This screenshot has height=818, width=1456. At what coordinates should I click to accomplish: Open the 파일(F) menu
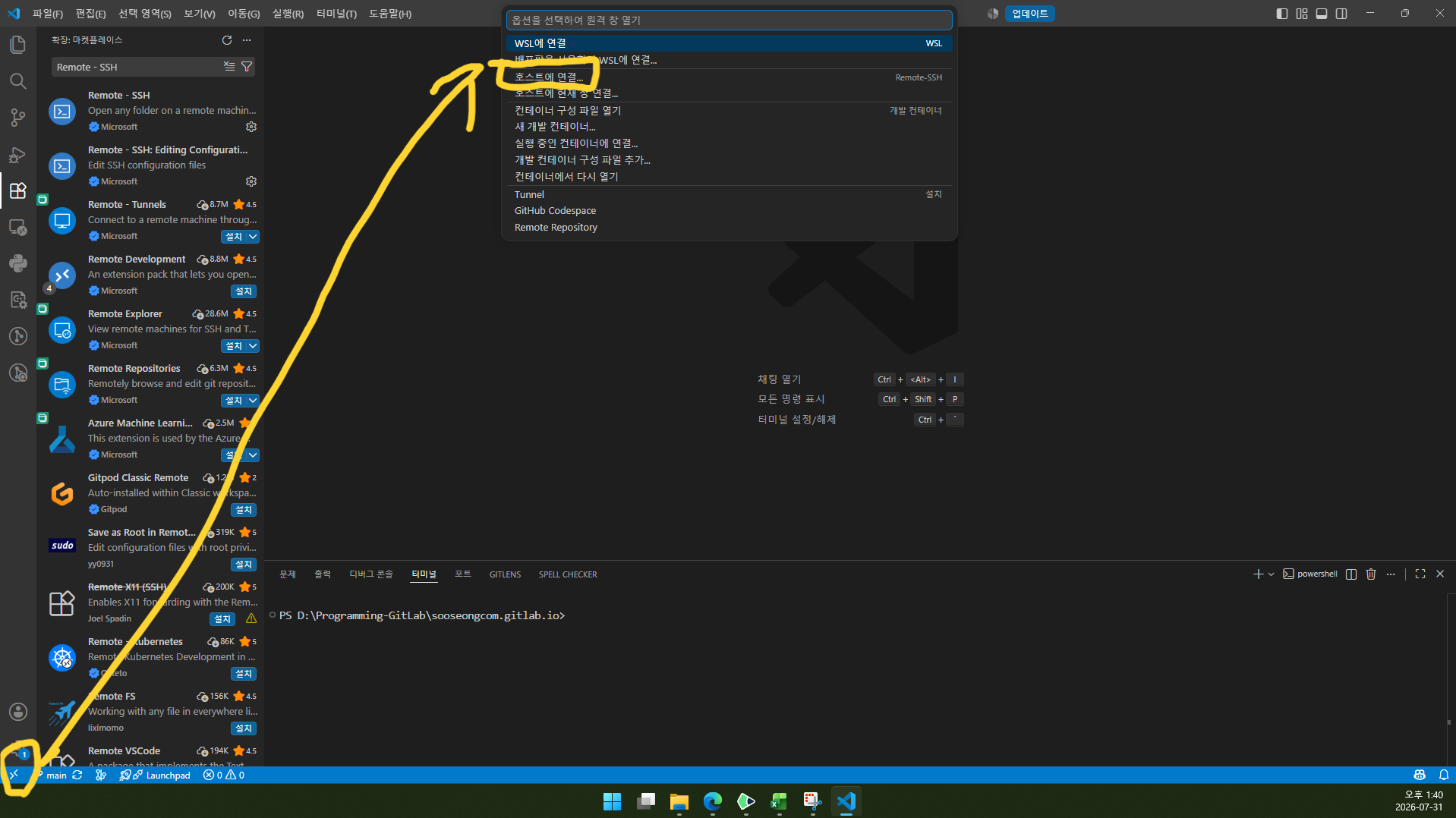[x=48, y=14]
